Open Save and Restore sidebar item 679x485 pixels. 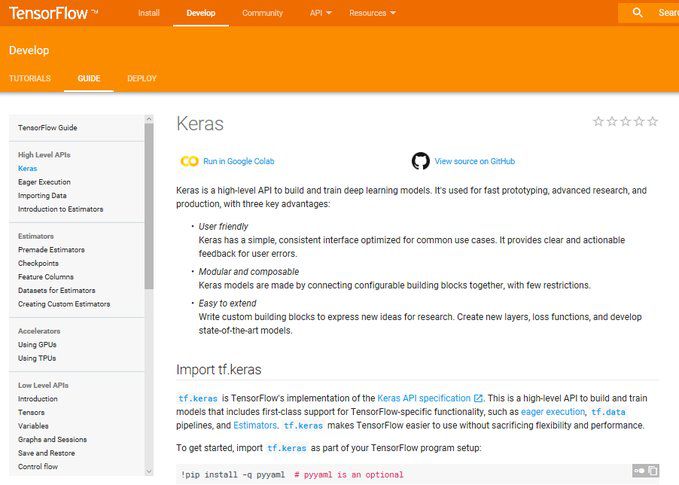pos(46,453)
